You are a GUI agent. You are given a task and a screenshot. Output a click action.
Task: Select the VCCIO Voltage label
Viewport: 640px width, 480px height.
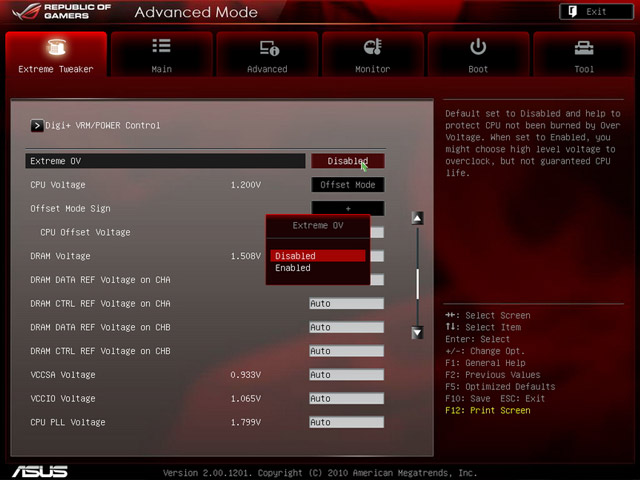click(x=63, y=398)
